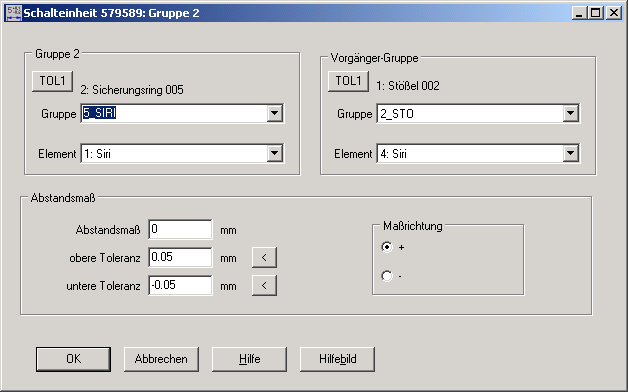The height and width of the screenshot is (392, 628).
Task: Focus the Abstandsmaß input field
Action: click(180, 229)
